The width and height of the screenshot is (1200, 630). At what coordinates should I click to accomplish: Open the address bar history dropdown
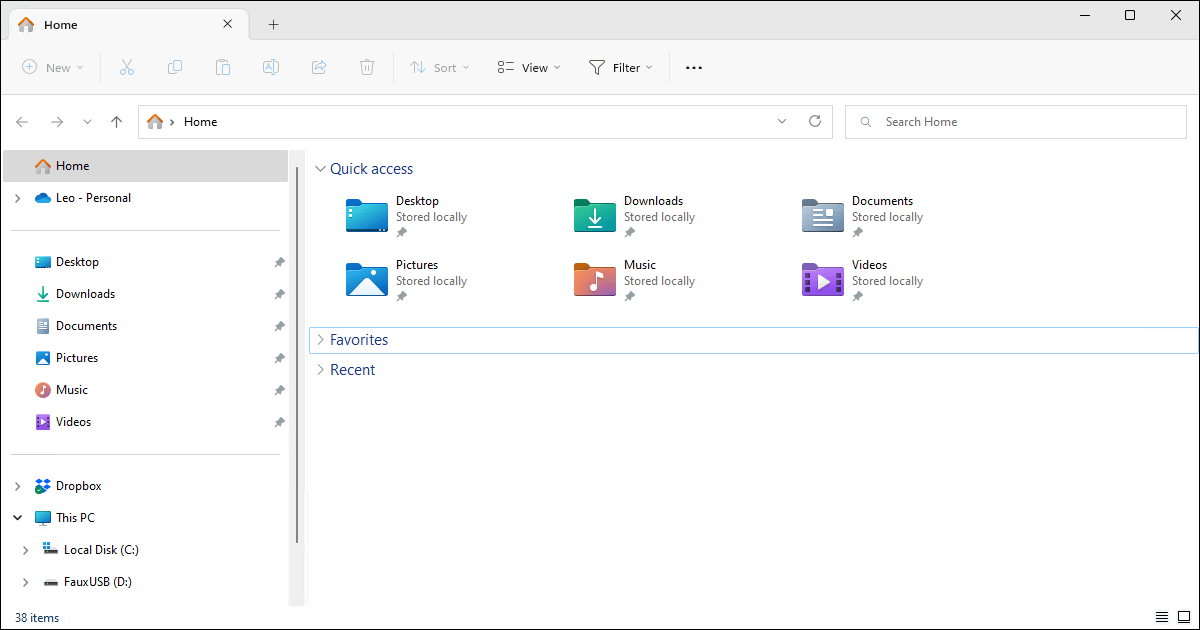pos(782,121)
